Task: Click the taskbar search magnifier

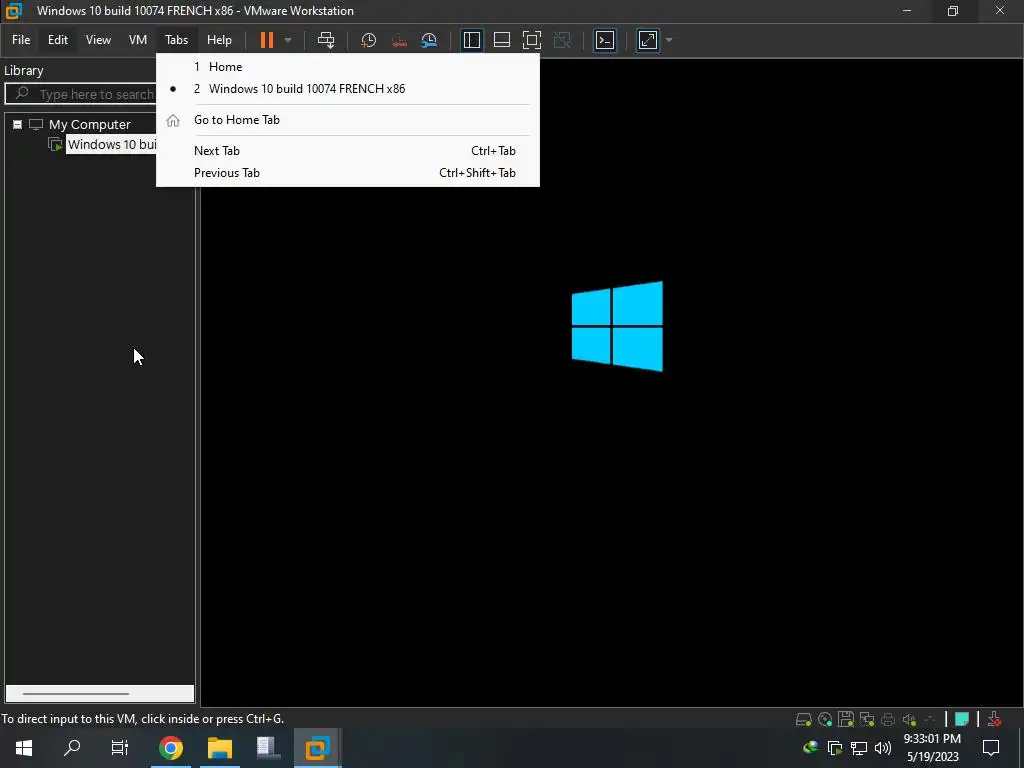Action: click(72, 748)
